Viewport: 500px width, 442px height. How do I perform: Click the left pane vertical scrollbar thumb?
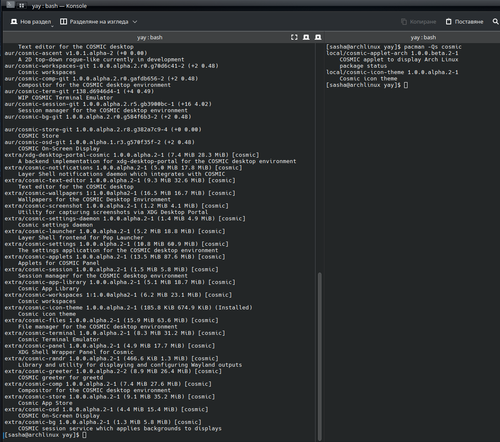point(320,356)
